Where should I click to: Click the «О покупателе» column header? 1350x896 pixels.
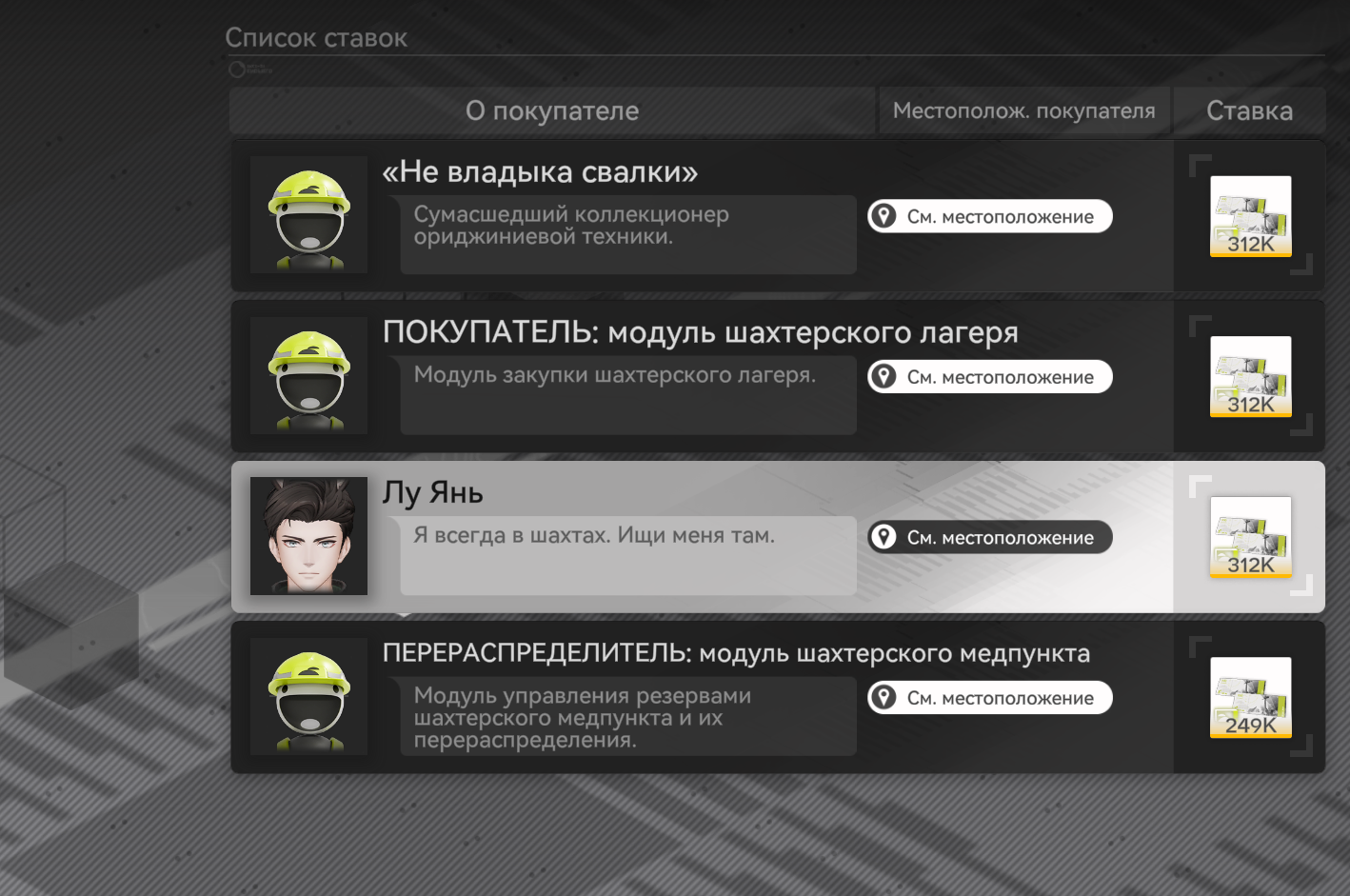pos(552,110)
